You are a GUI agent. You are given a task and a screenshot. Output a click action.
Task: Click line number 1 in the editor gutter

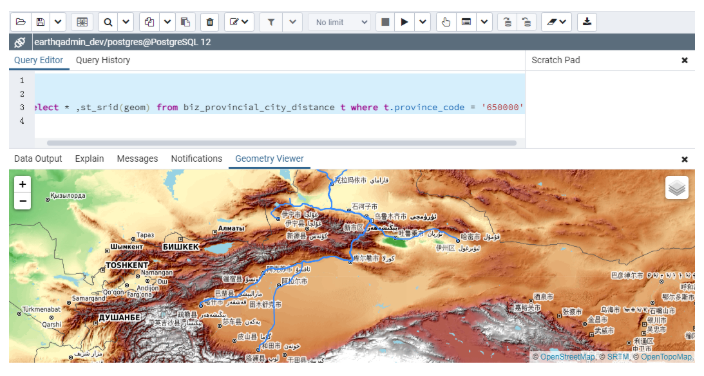22,80
